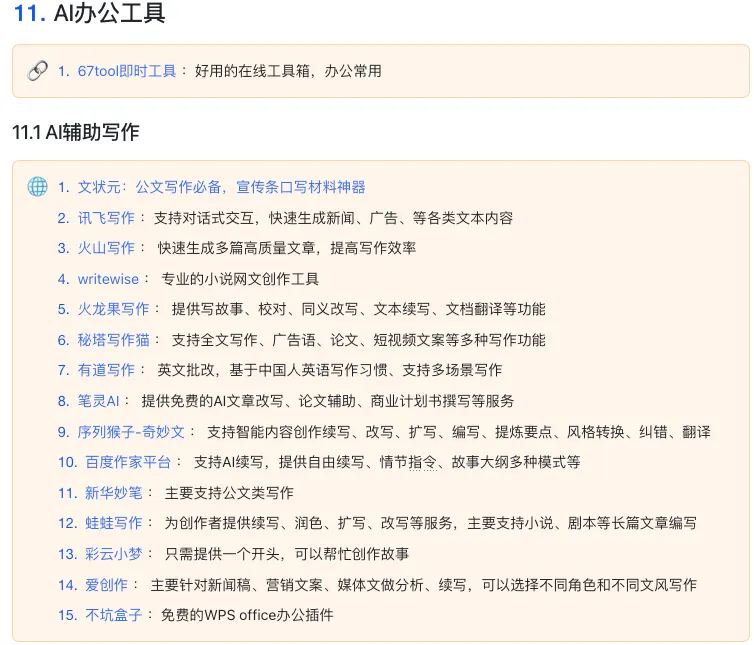This screenshot has width=754, height=645.
Task: Open the writewise link
Action: (x=108, y=279)
